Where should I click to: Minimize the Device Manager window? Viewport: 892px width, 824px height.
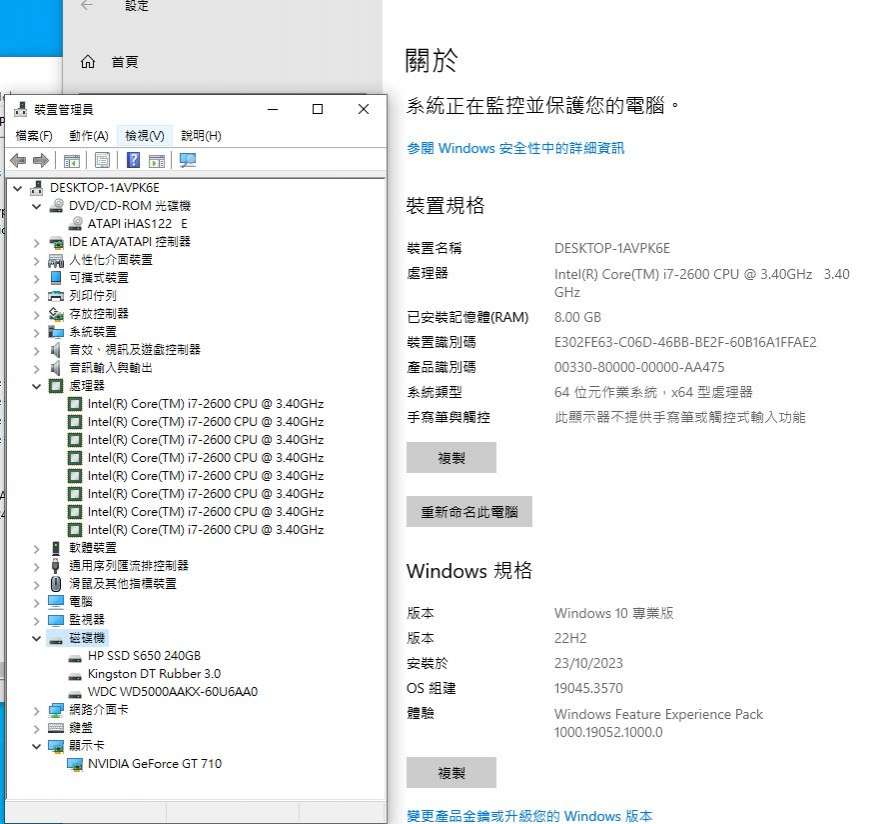[x=273, y=109]
